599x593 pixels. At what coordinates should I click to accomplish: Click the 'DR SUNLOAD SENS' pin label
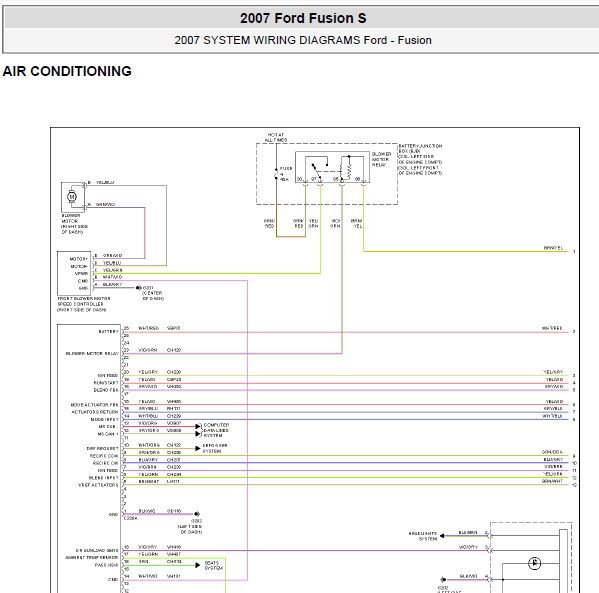[97, 551]
